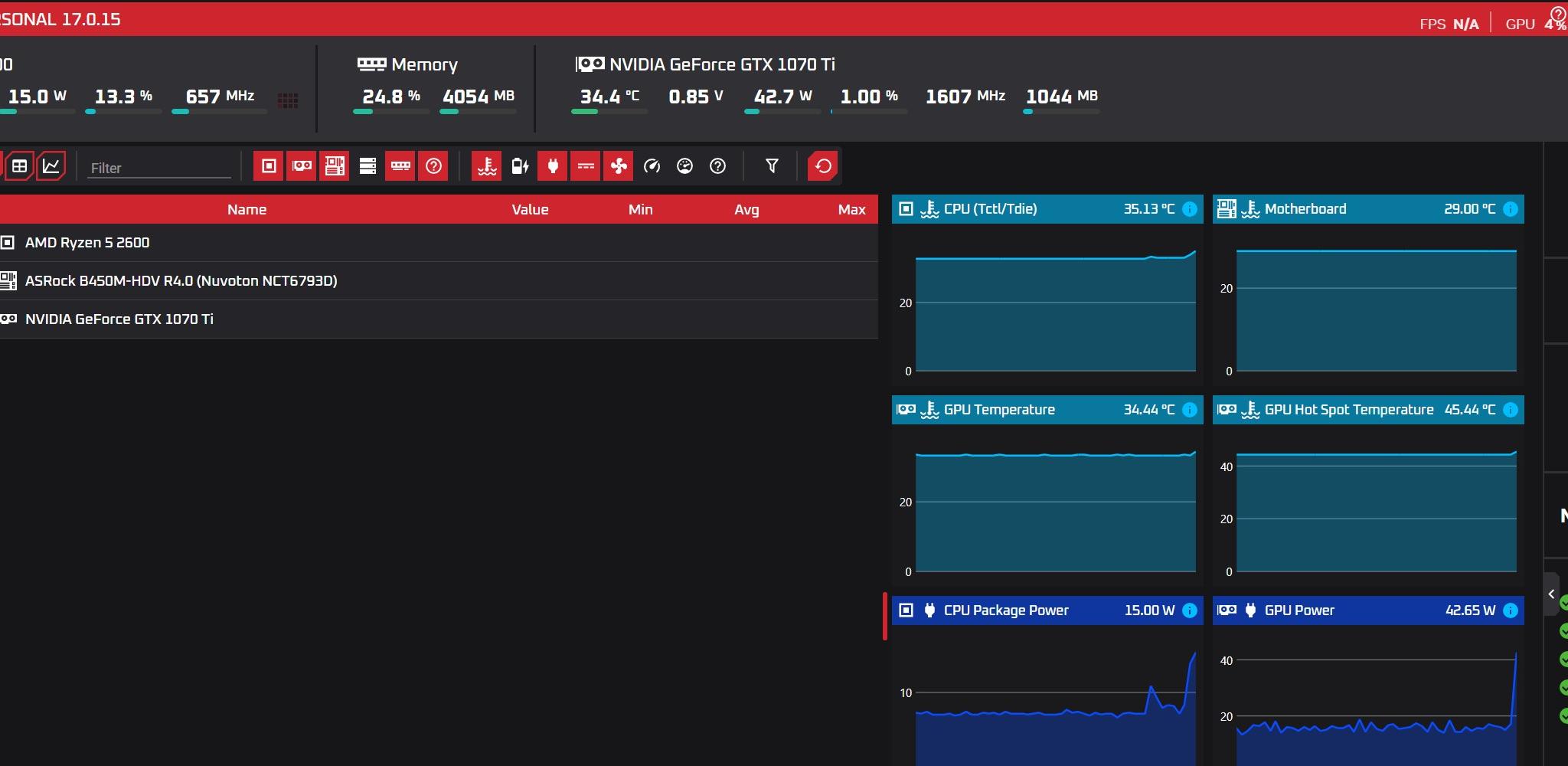Toggle the graphics card hardware filter
The width and height of the screenshot is (1568, 766).
click(302, 166)
